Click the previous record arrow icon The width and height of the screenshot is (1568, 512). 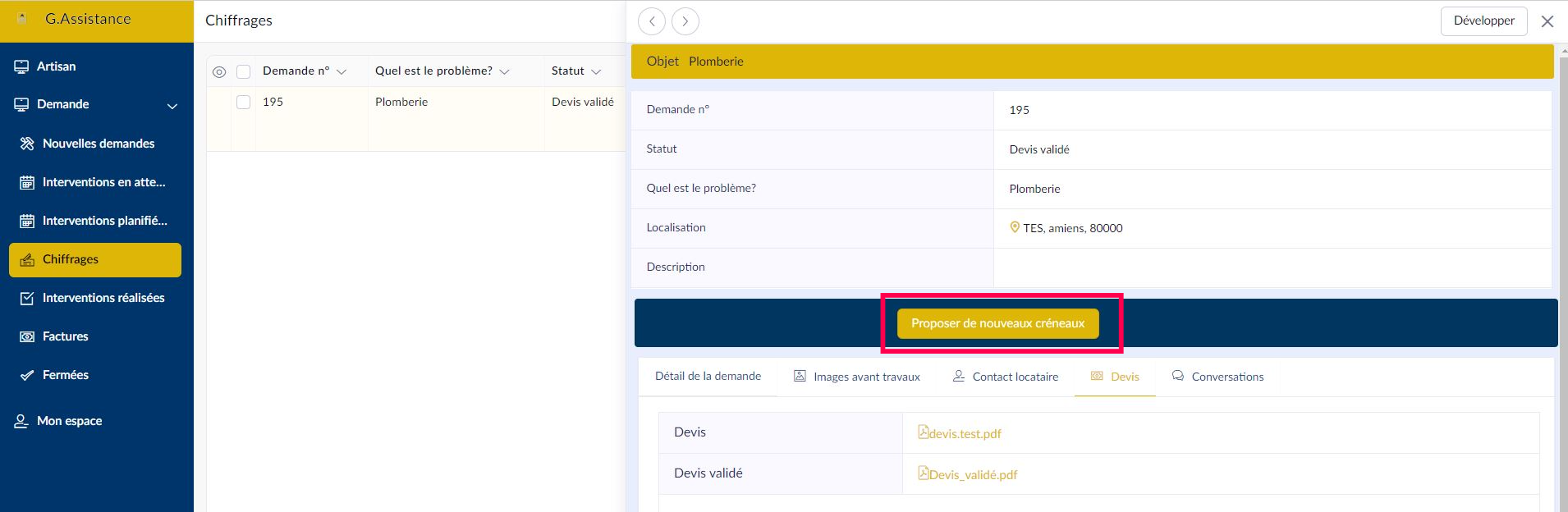click(652, 21)
